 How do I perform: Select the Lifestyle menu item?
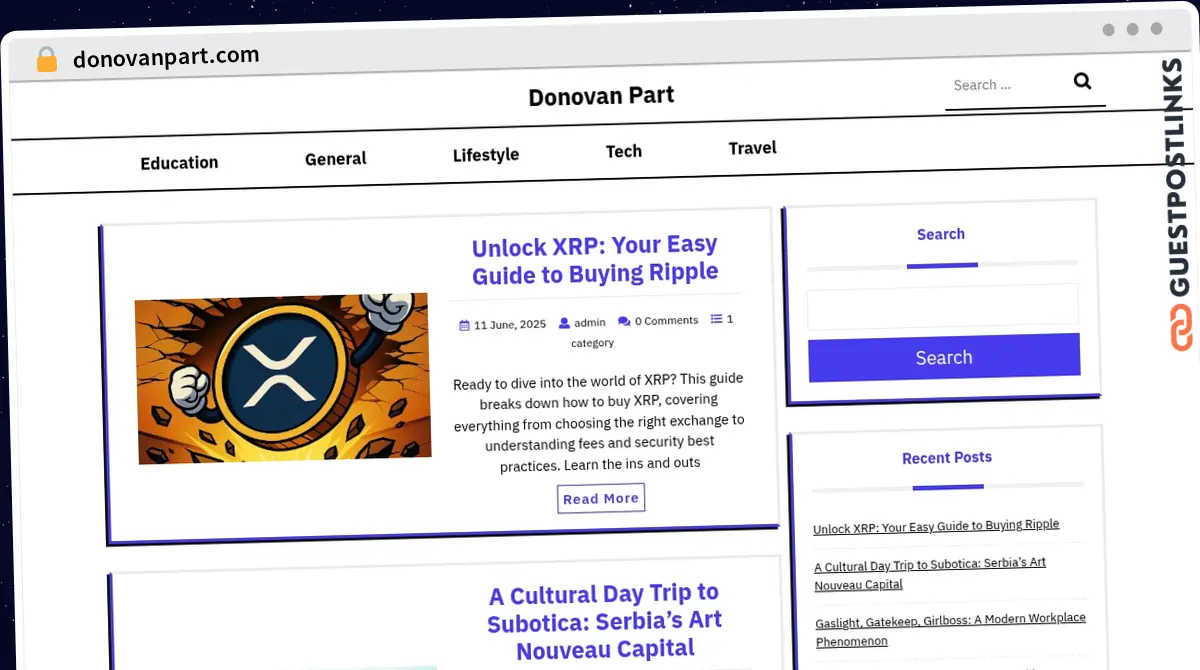pyautogui.click(x=486, y=155)
